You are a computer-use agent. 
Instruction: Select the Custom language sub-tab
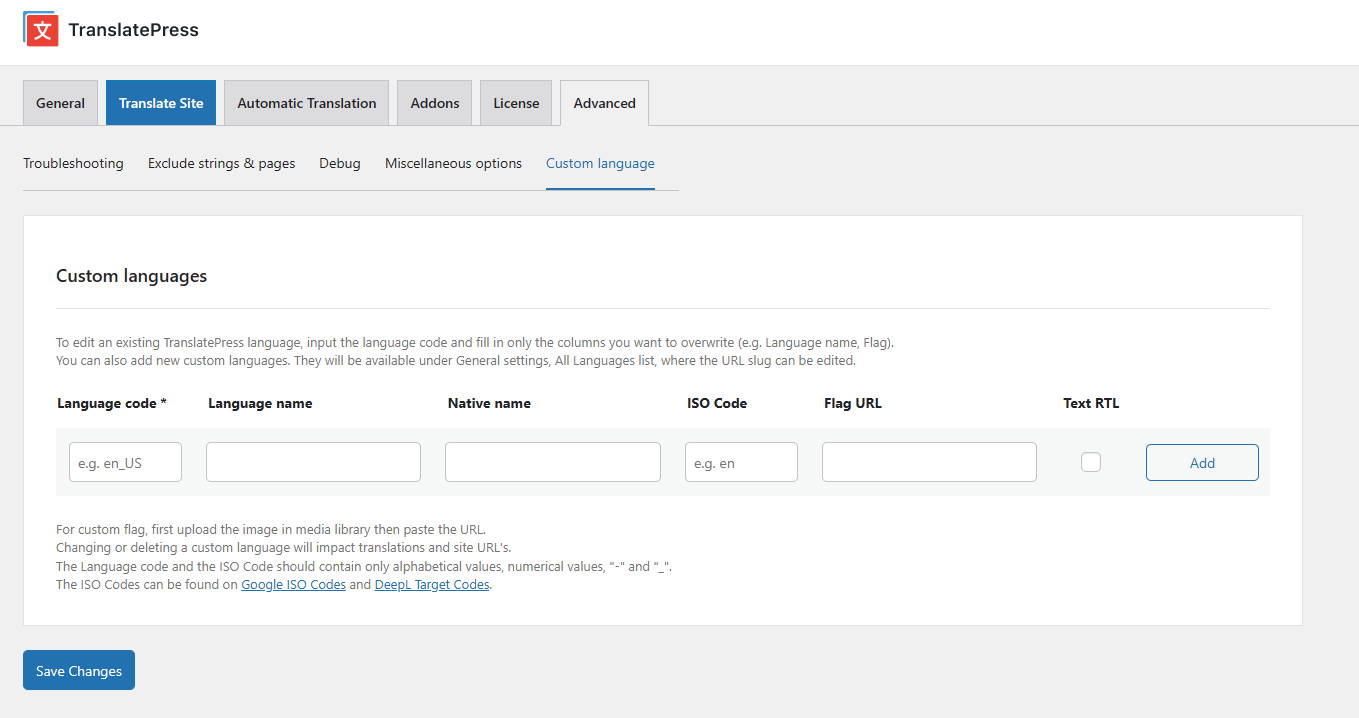[600, 163]
